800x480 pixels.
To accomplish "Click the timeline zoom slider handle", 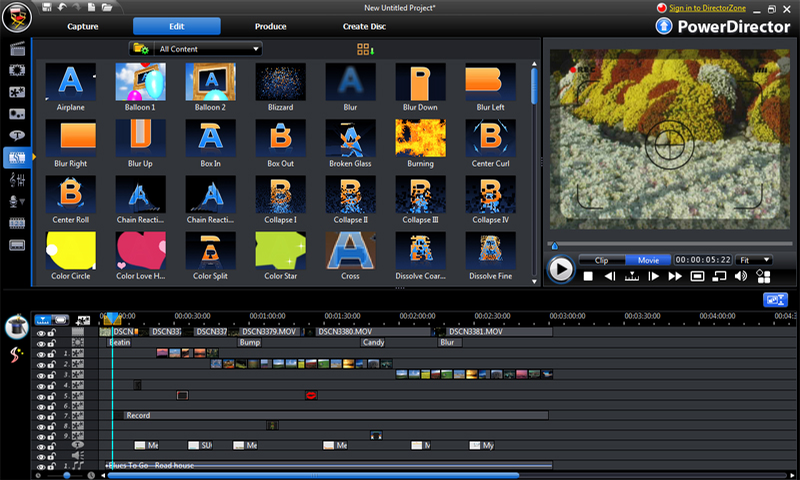I will 67,476.
